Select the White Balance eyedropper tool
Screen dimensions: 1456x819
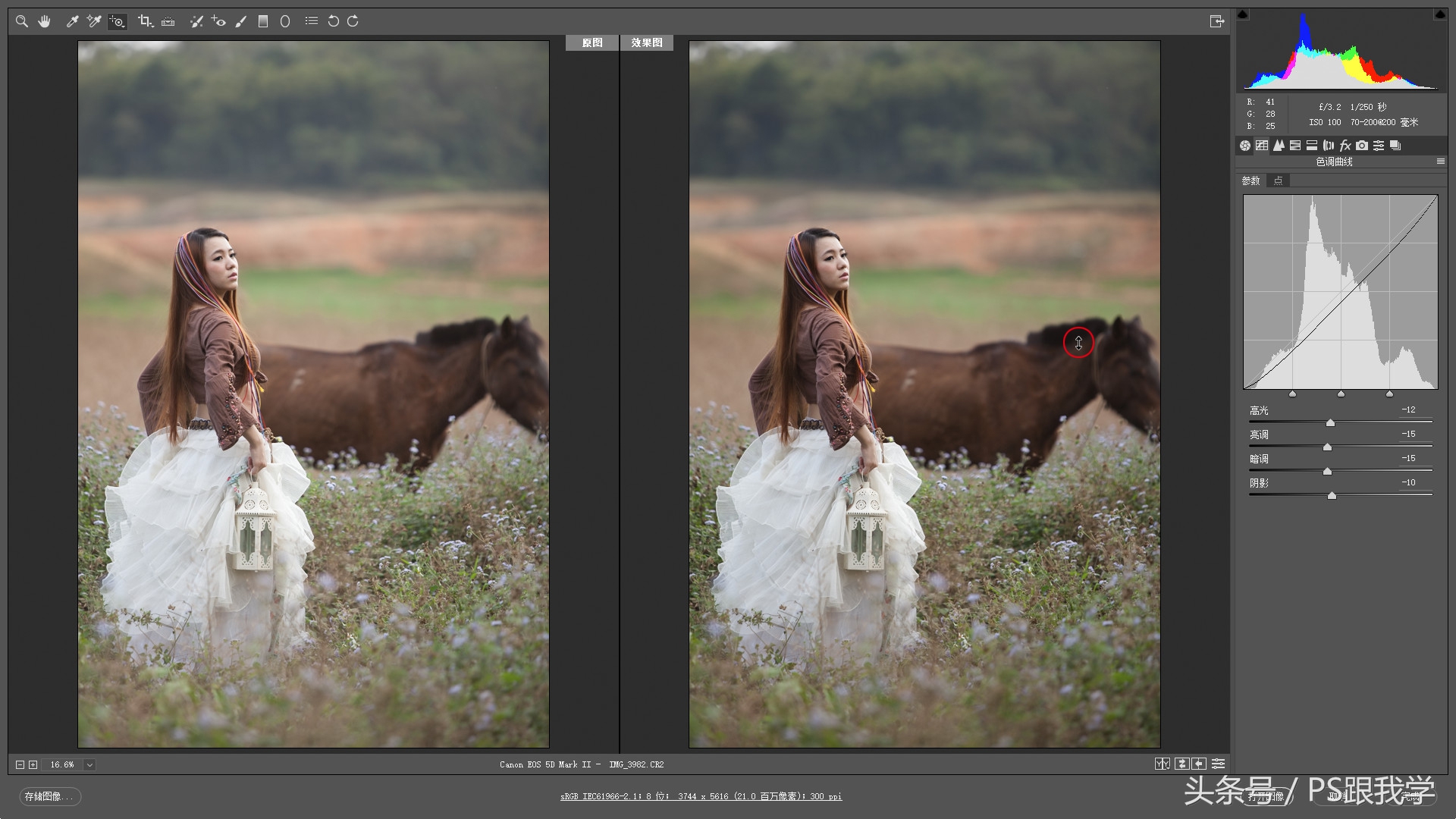click(71, 21)
